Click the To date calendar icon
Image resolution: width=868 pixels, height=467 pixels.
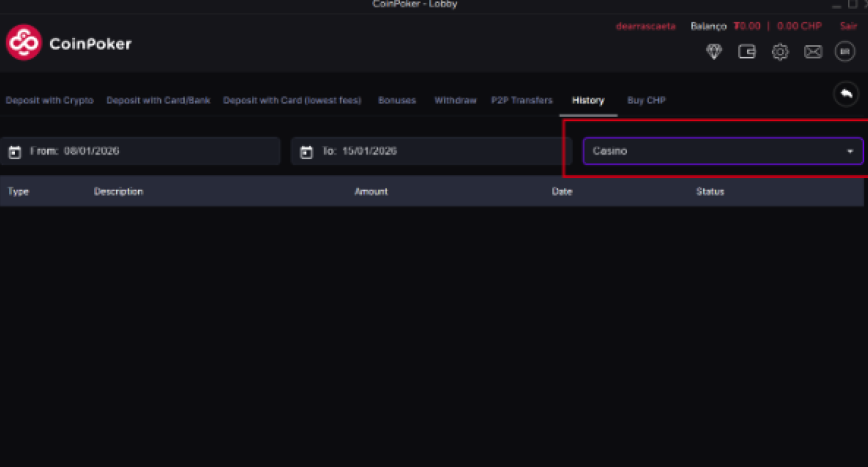pos(307,152)
